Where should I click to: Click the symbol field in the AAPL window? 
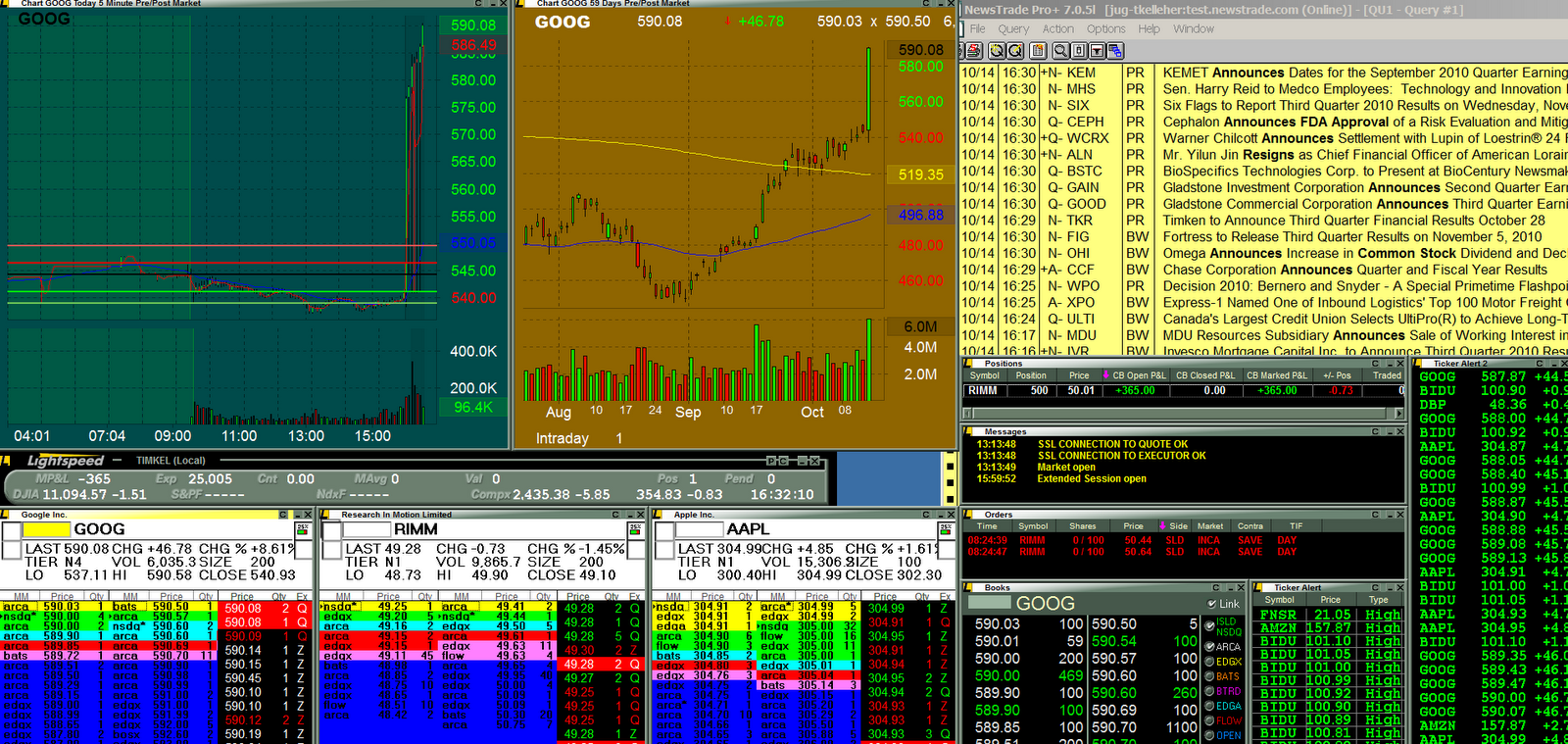700,529
